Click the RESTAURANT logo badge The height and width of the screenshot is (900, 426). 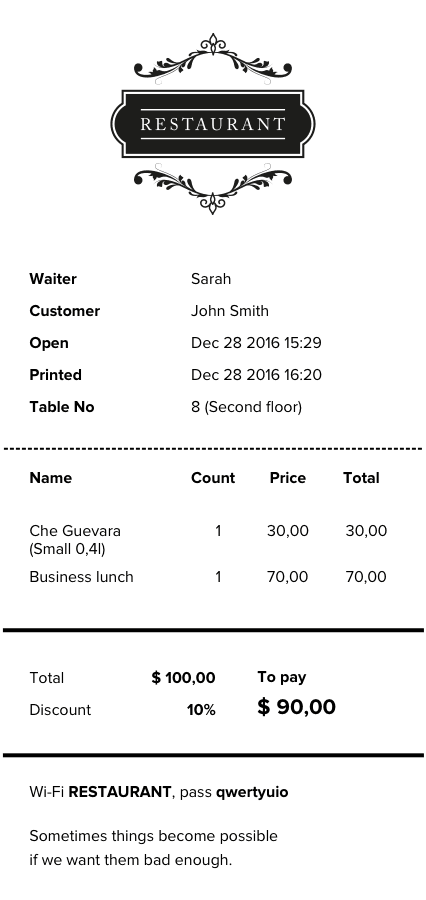[x=213, y=123]
